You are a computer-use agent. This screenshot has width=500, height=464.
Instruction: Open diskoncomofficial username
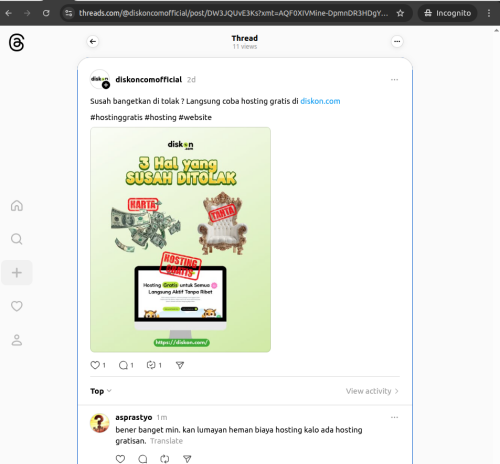click(x=149, y=79)
